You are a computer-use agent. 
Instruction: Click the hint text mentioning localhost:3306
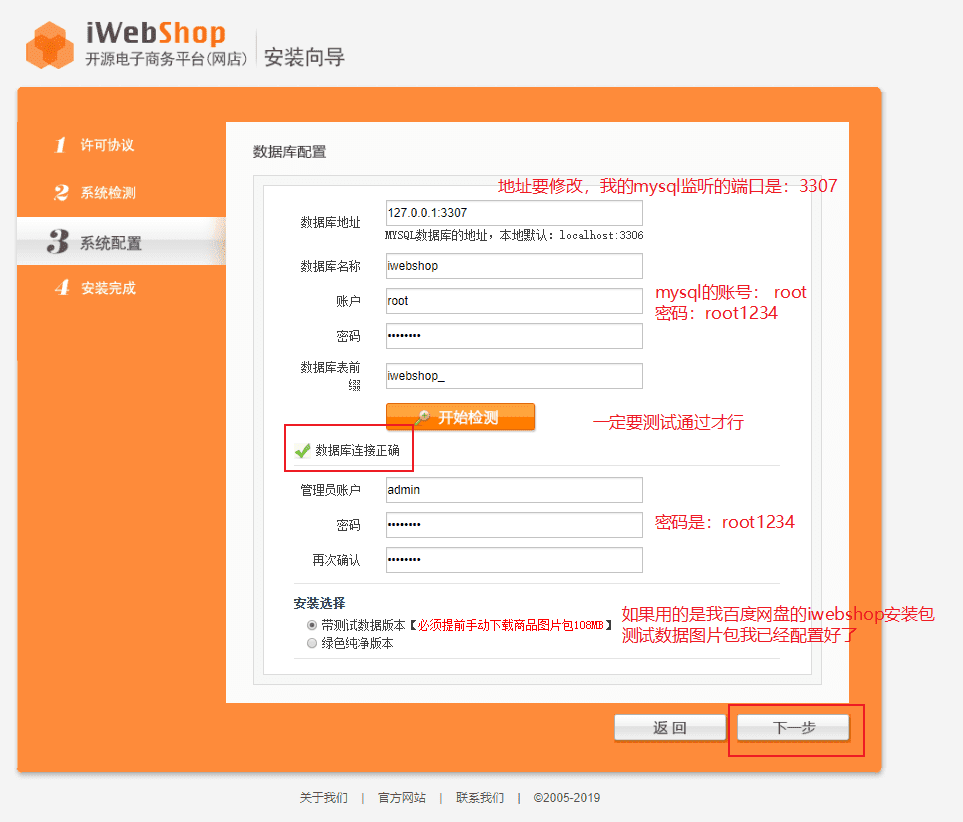[x=514, y=235]
